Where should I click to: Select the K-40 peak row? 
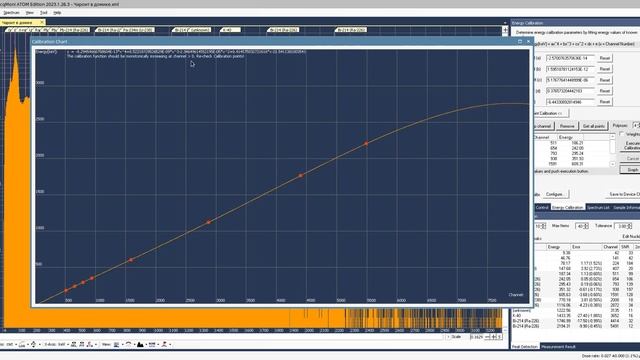[x=576, y=316]
